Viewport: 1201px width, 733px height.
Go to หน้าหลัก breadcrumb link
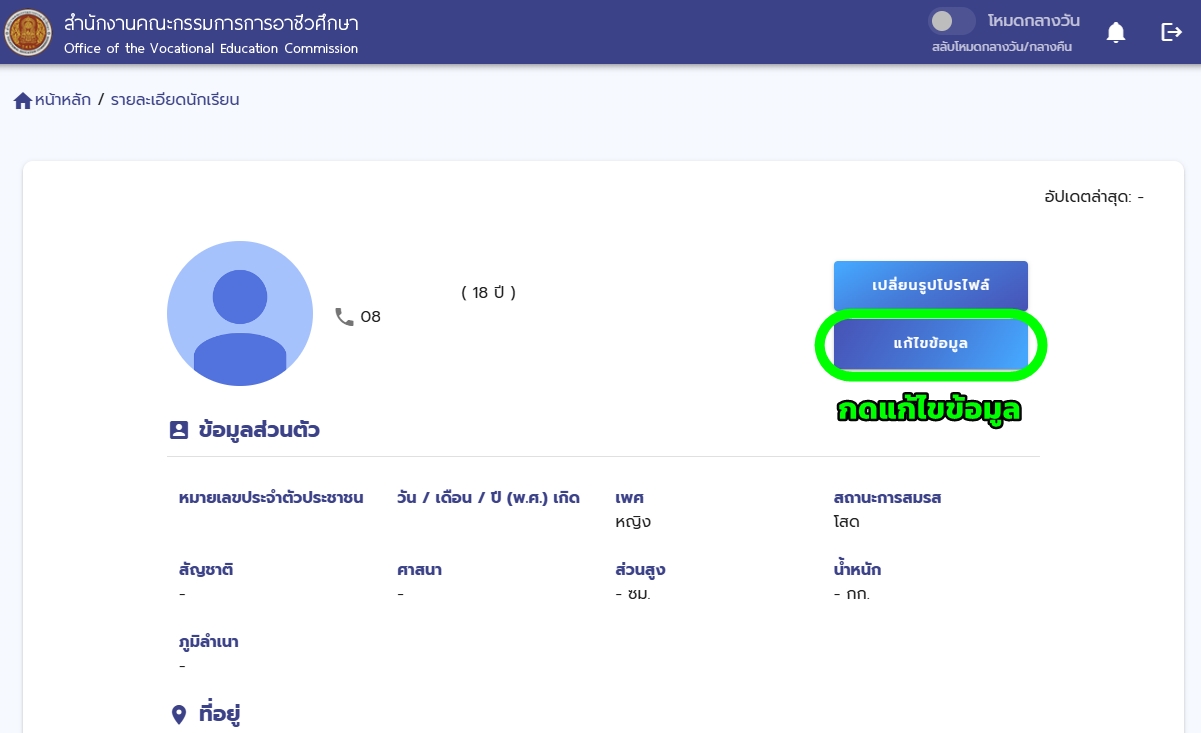pos(62,100)
